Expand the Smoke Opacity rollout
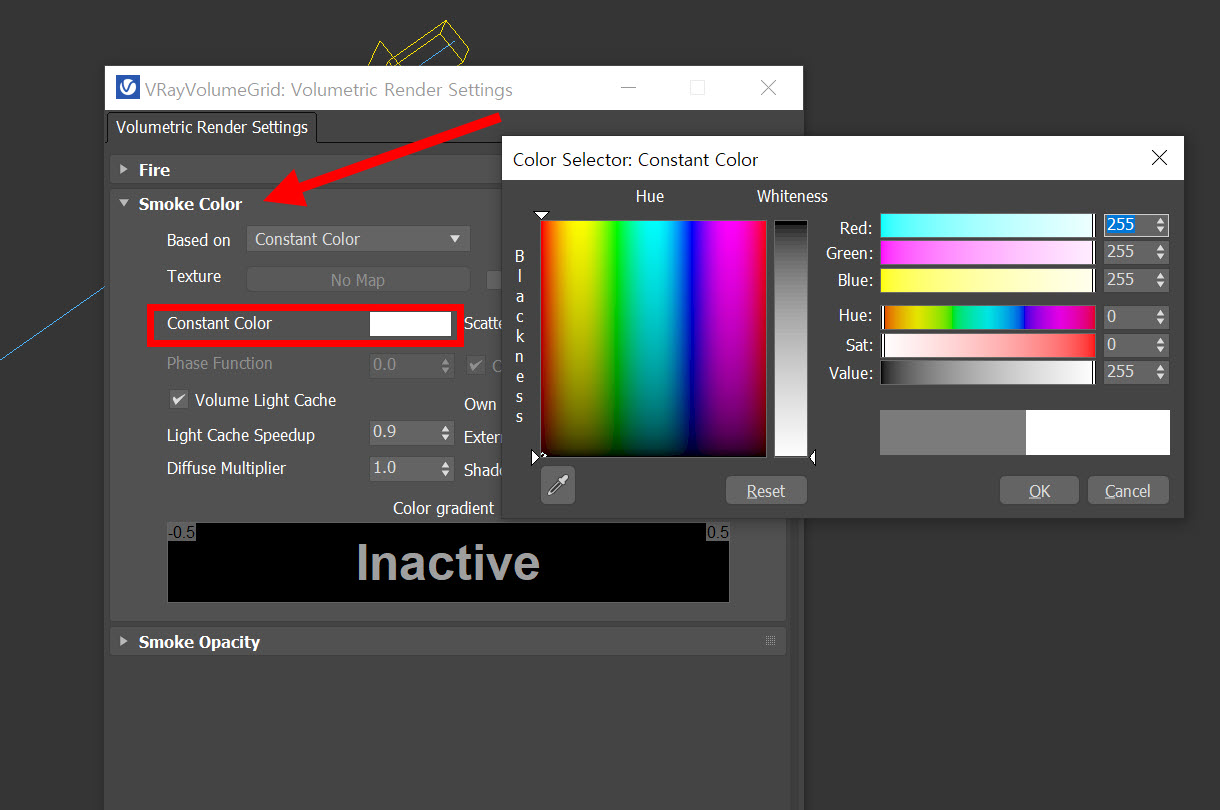The height and width of the screenshot is (810, 1220). [124, 641]
